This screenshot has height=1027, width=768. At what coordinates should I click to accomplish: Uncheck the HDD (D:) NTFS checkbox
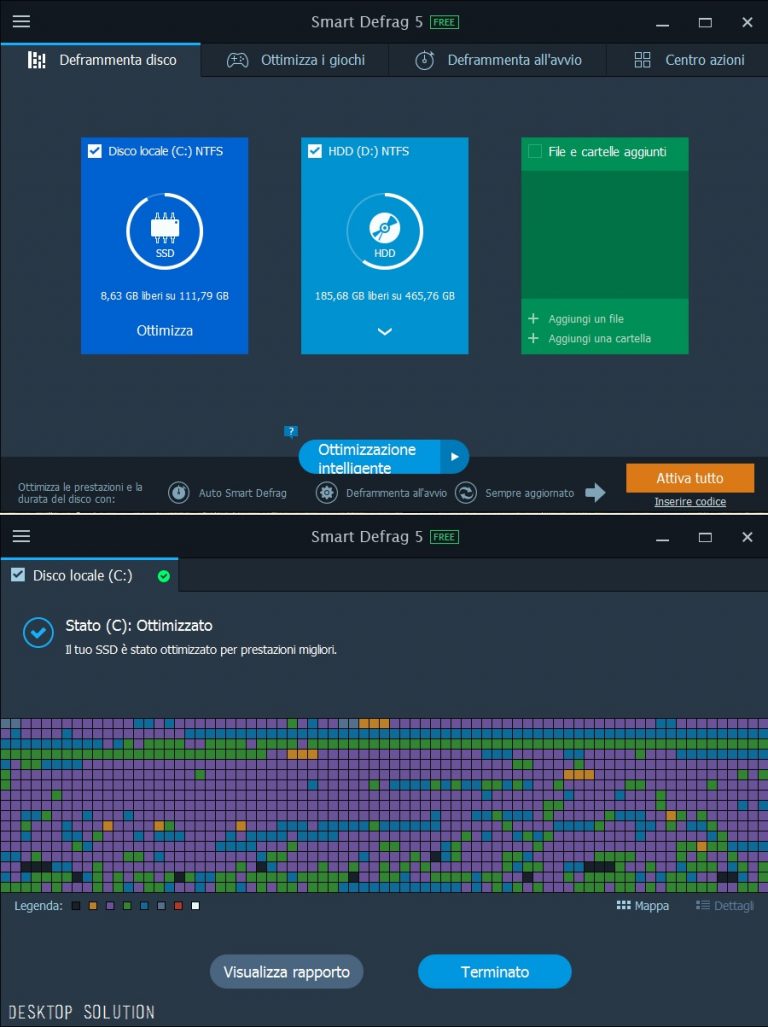[x=315, y=151]
